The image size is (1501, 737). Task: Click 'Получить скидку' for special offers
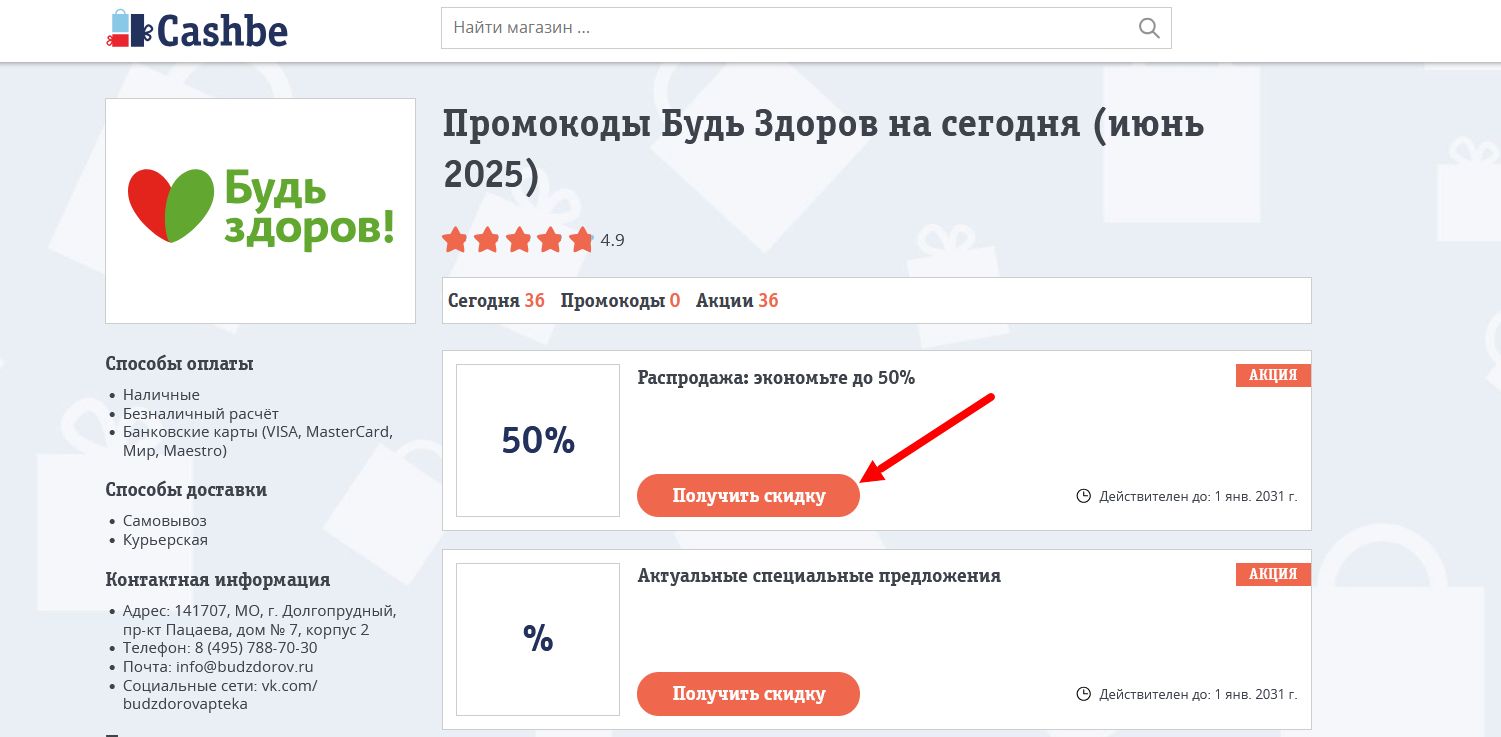click(748, 694)
